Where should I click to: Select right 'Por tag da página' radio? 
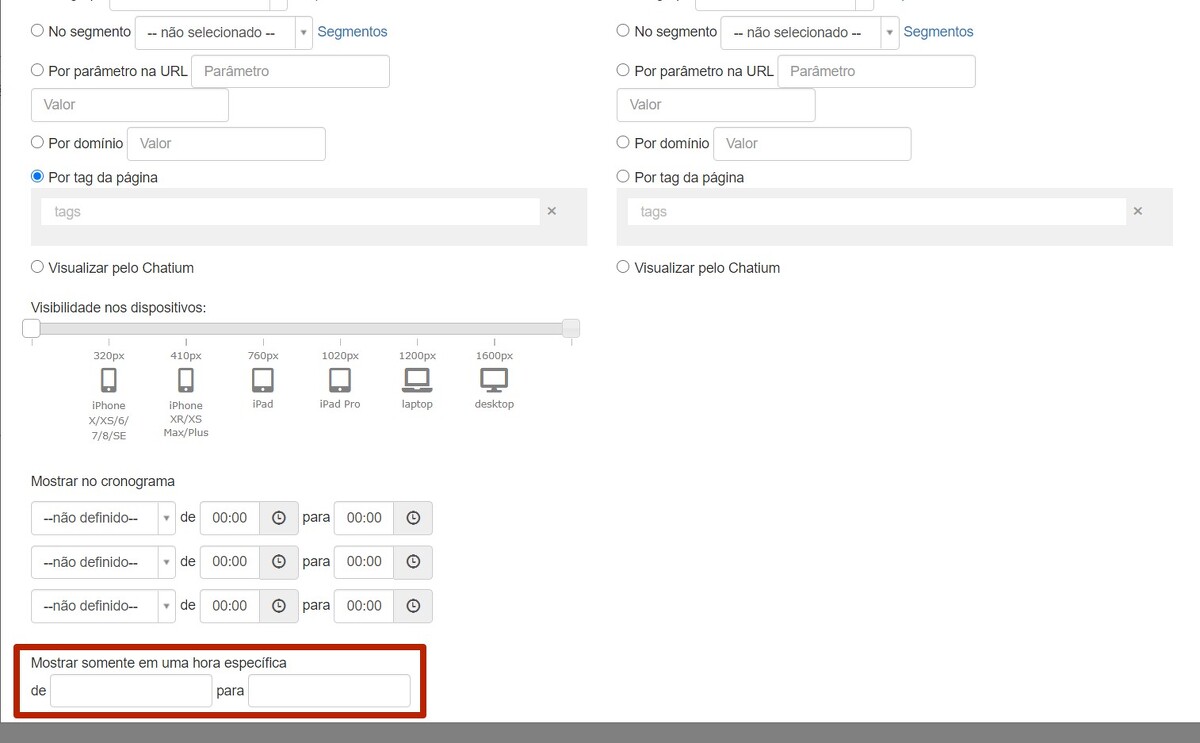coord(624,177)
